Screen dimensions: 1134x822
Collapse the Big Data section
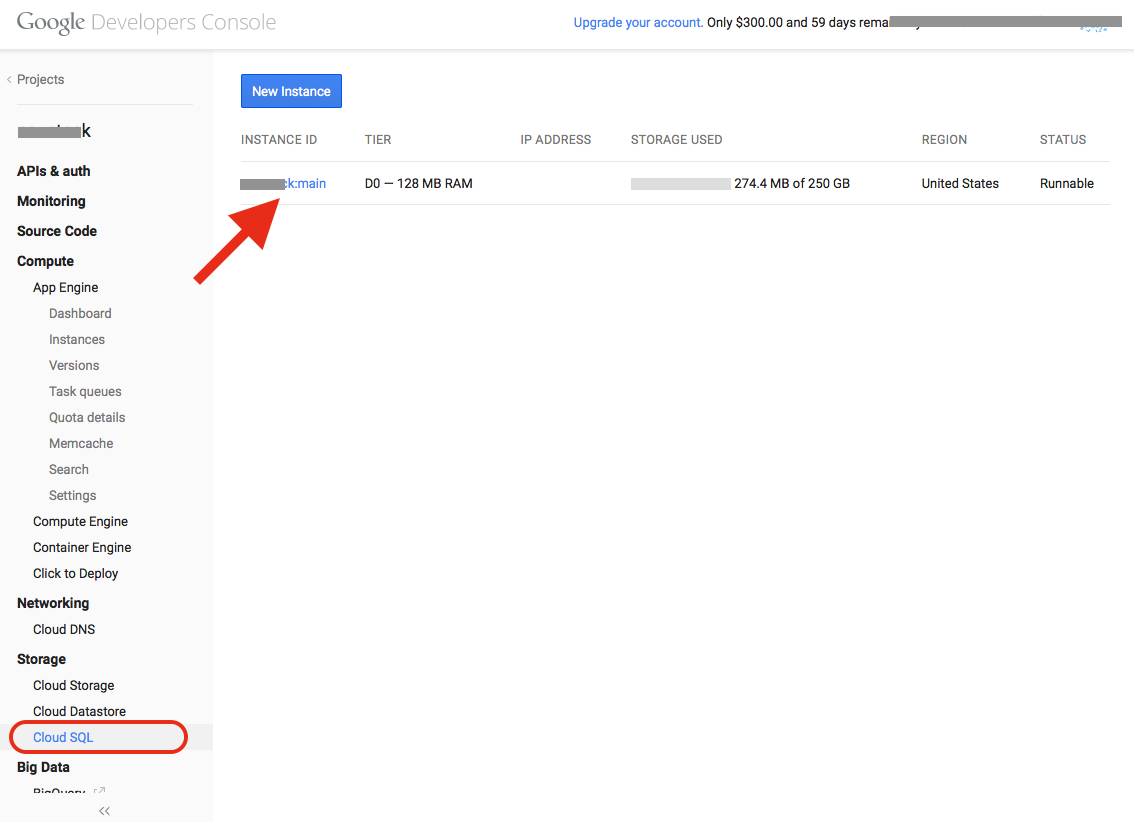click(x=43, y=767)
